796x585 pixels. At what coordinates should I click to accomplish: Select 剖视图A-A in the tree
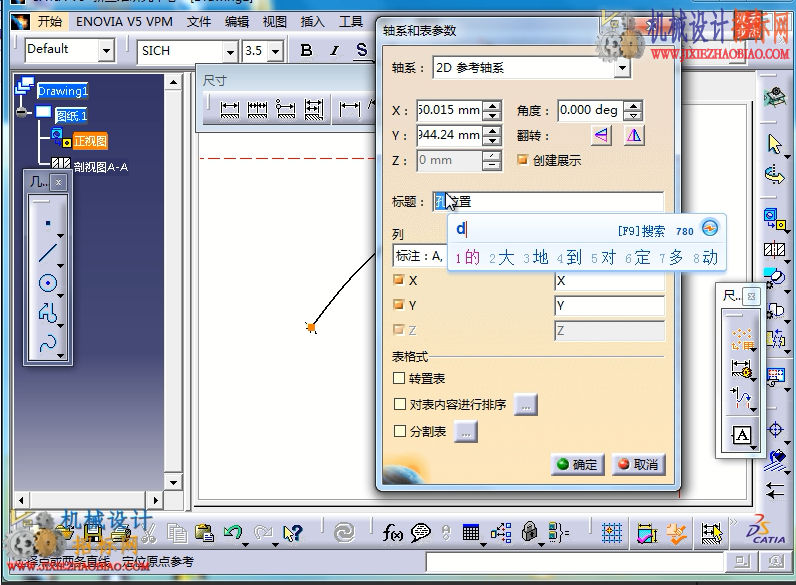[x=101, y=167]
